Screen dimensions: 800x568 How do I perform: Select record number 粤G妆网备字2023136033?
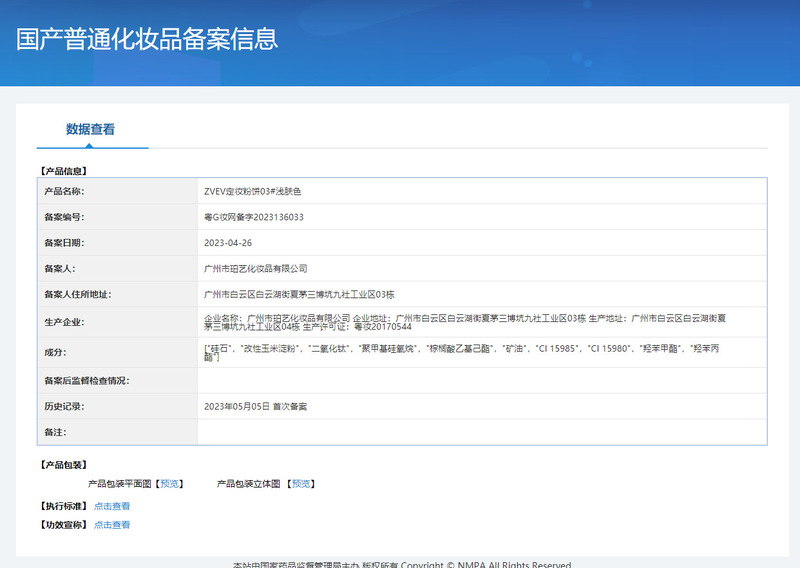pyautogui.click(x=254, y=217)
